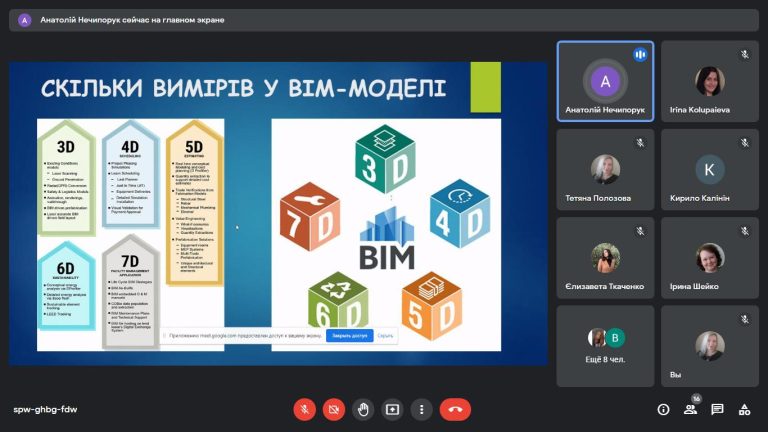Click the red 7D wrench cube
The height and width of the screenshot is (432, 768).
[310, 216]
